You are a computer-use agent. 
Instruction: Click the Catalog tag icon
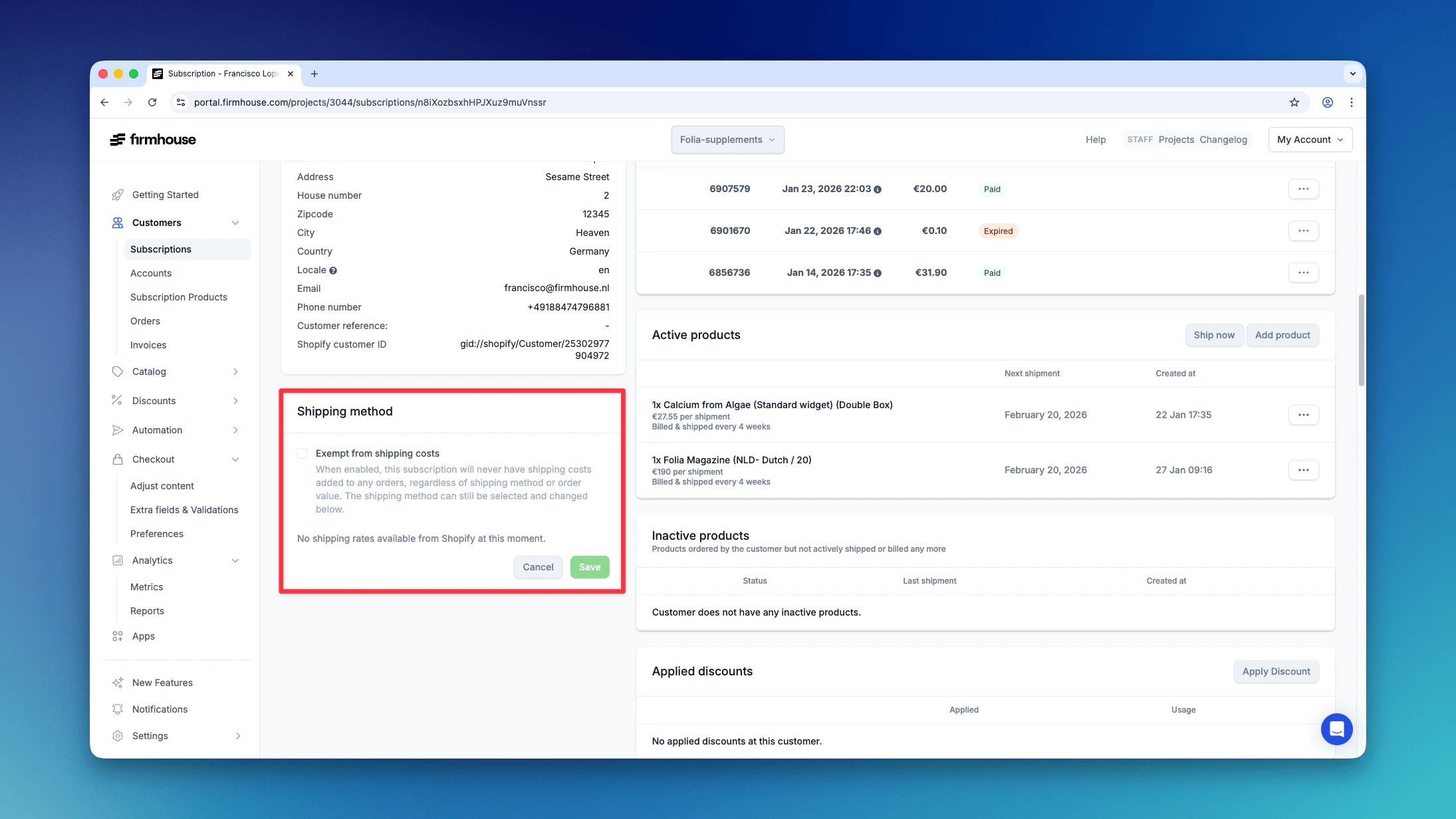[118, 372]
